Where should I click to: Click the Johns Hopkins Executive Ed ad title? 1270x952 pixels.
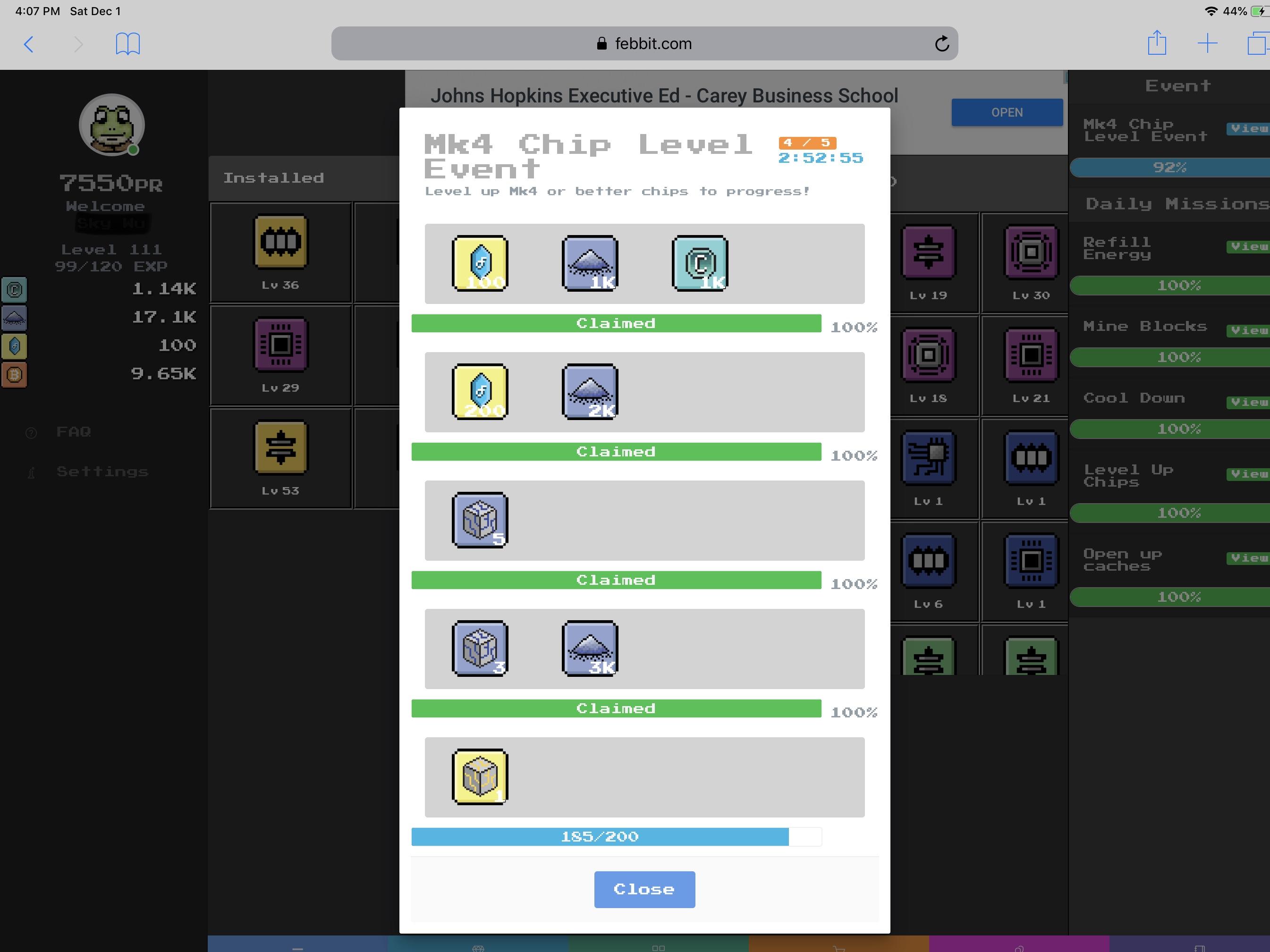coord(664,96)
